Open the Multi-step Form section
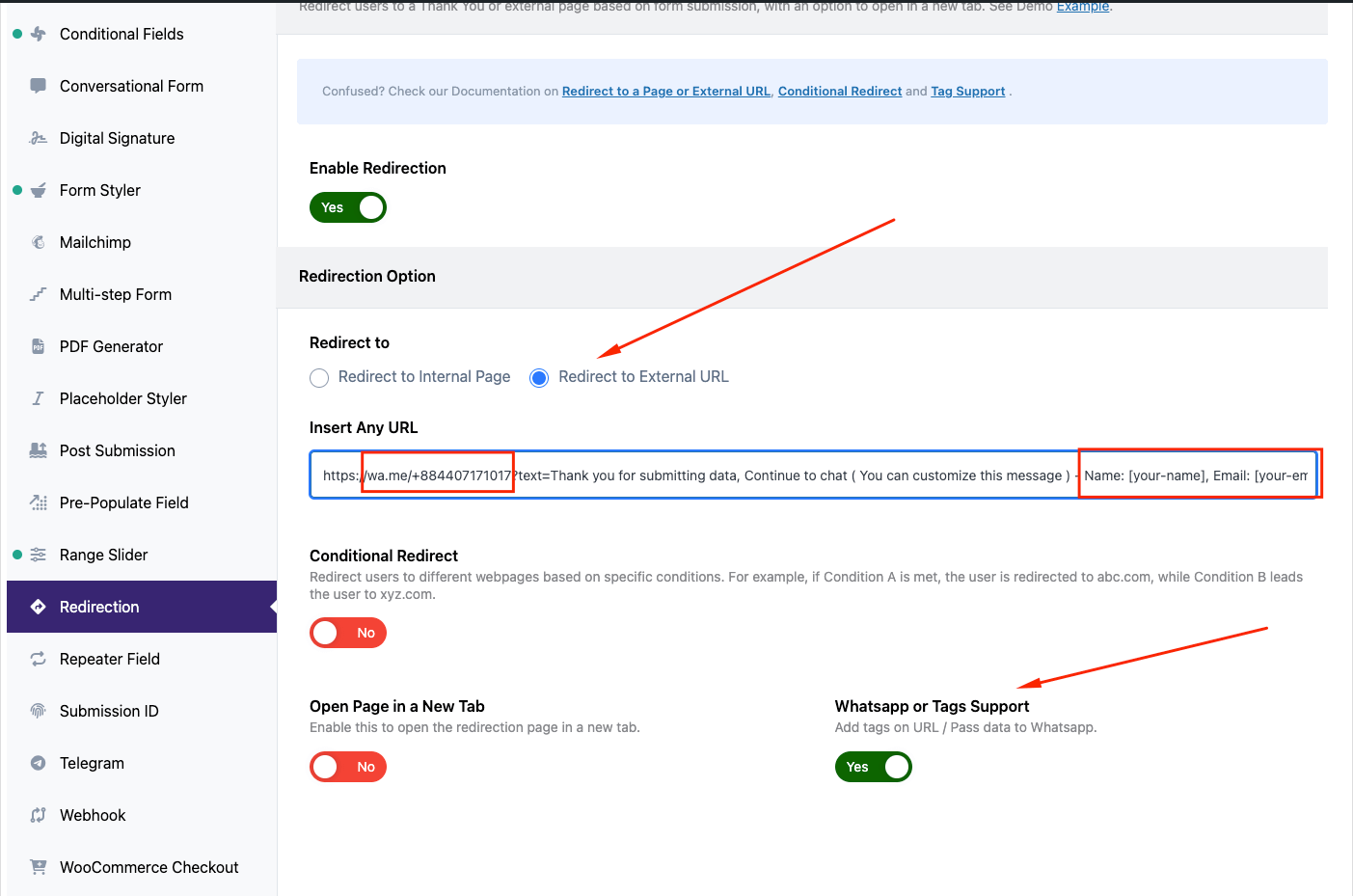The height and width of the screenshot is (896, 1353). [116, 294]
